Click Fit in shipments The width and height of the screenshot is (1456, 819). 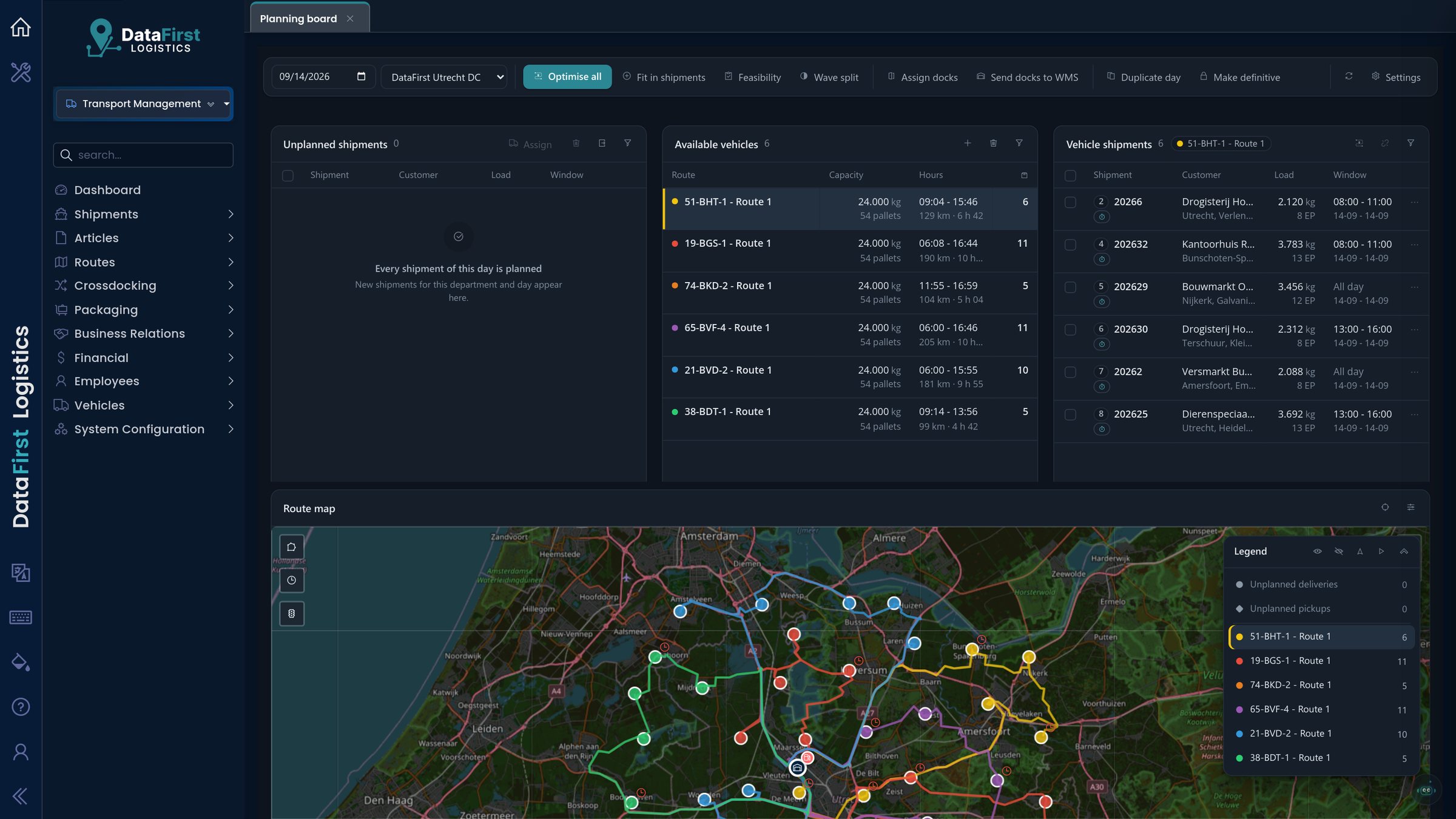click(x=664, y=77)
